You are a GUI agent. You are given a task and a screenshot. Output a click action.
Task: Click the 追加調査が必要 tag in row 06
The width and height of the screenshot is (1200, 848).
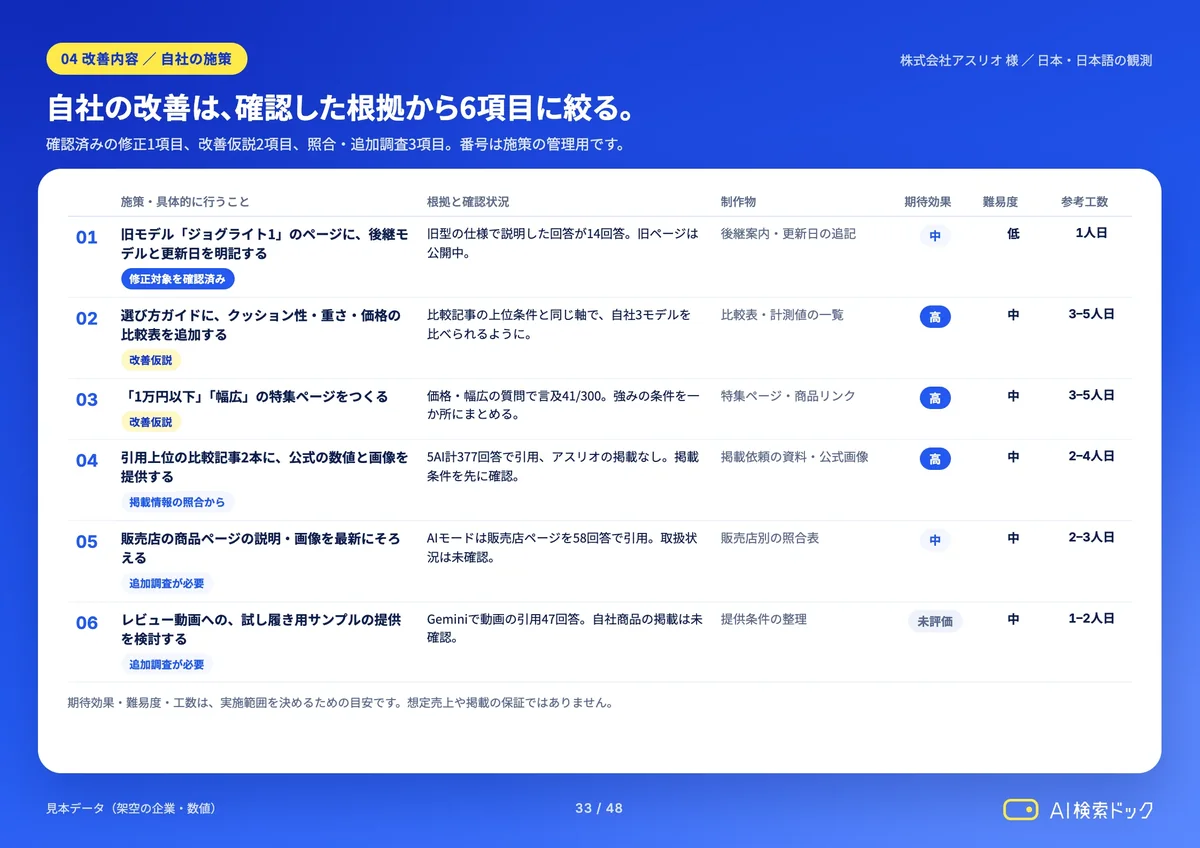167,664
